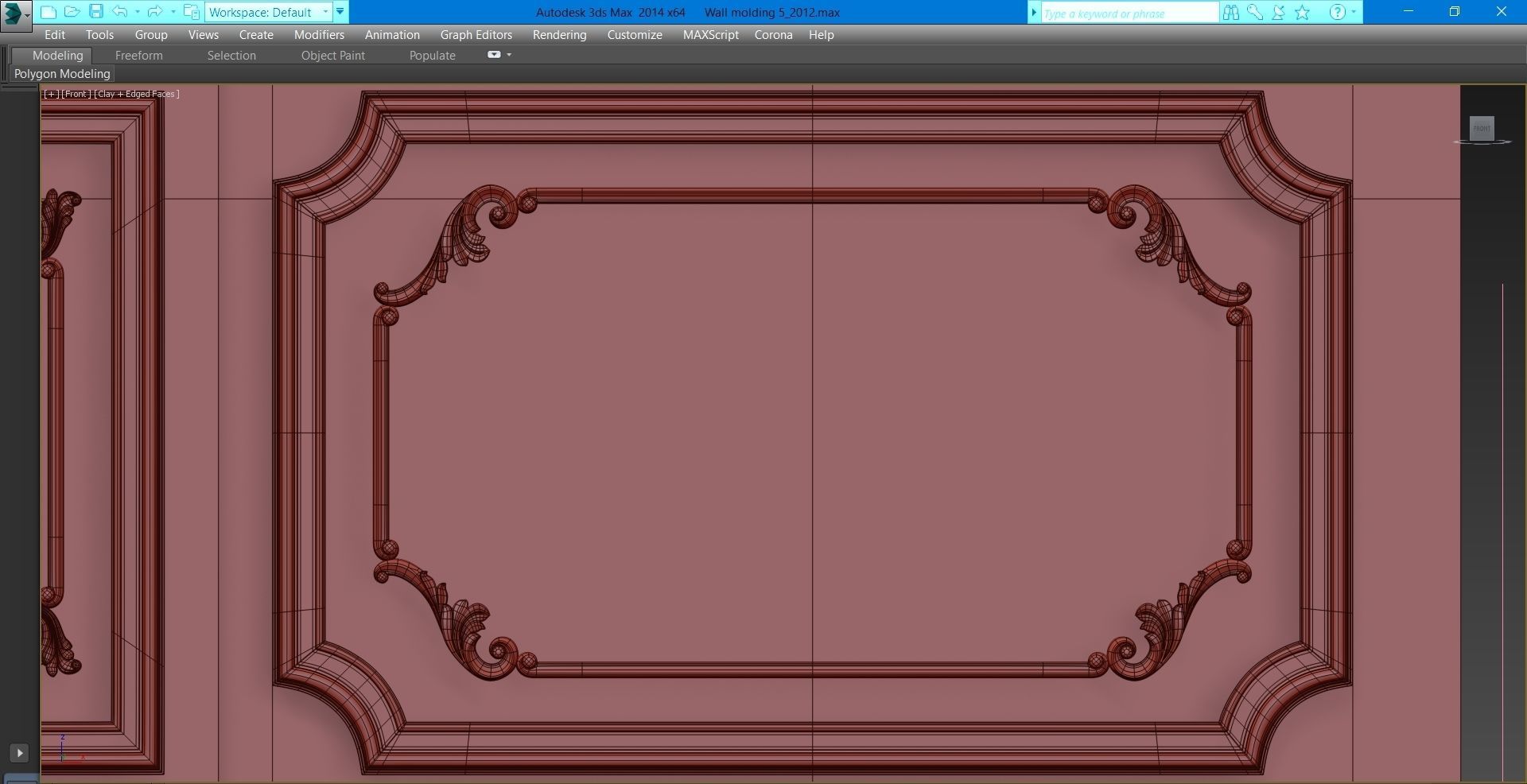Click the Clay + Edged Faces shading label
The height and width of the screenshot is (784, 1527).
pyautogui.click(x=137, y=94)
